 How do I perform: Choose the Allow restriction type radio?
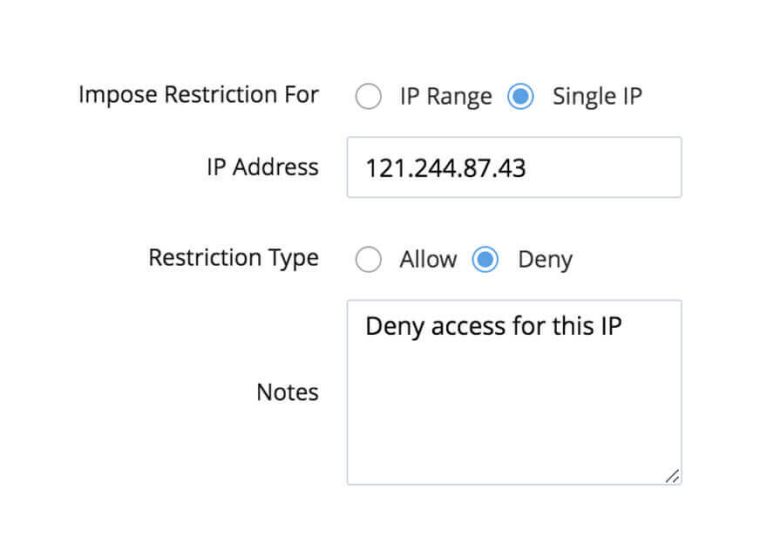369,260
